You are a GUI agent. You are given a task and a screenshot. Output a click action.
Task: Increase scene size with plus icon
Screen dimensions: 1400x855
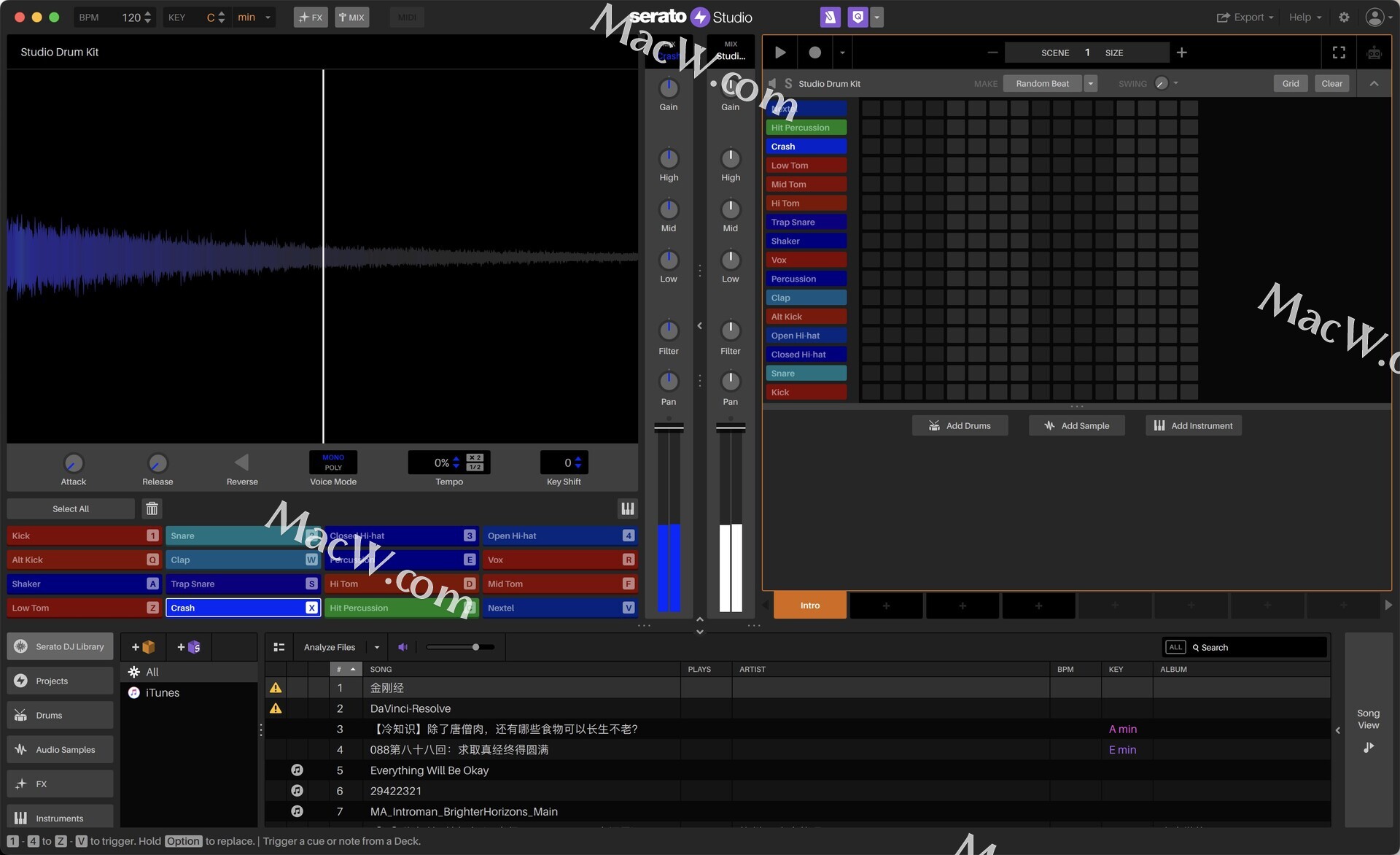[x=1182, y=53]
